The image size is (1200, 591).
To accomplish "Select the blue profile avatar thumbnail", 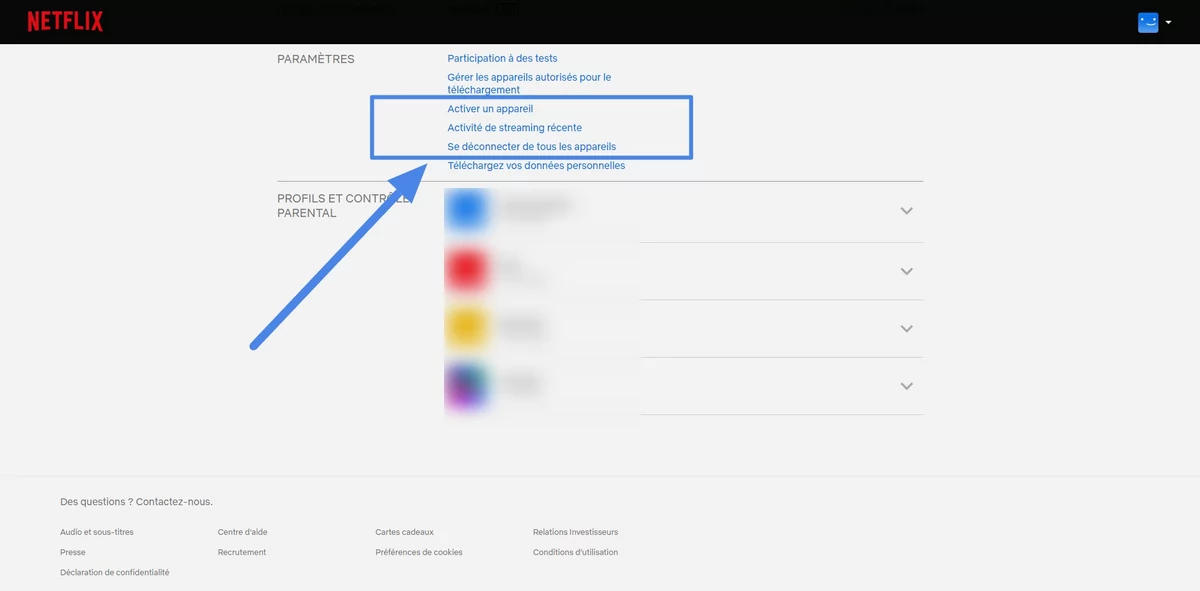I will 466,211.
